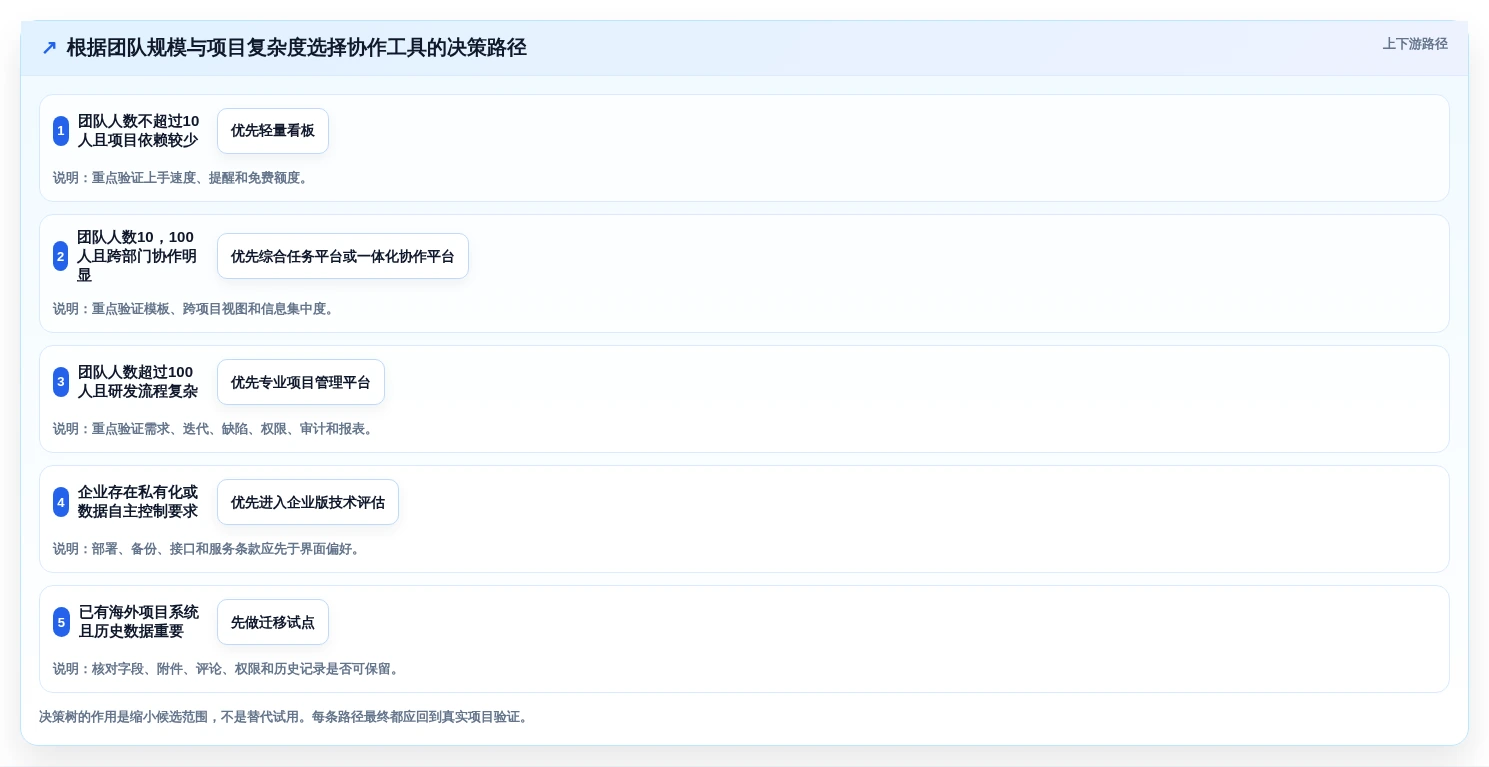The height and width of the screenshot is (767, 1489).
Task: Click step number 3 badge
Action: coord(61,382)
